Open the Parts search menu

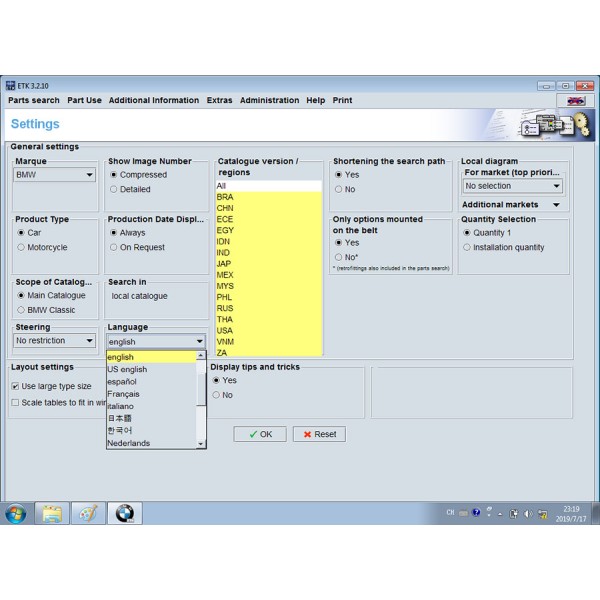click(34, 100)
